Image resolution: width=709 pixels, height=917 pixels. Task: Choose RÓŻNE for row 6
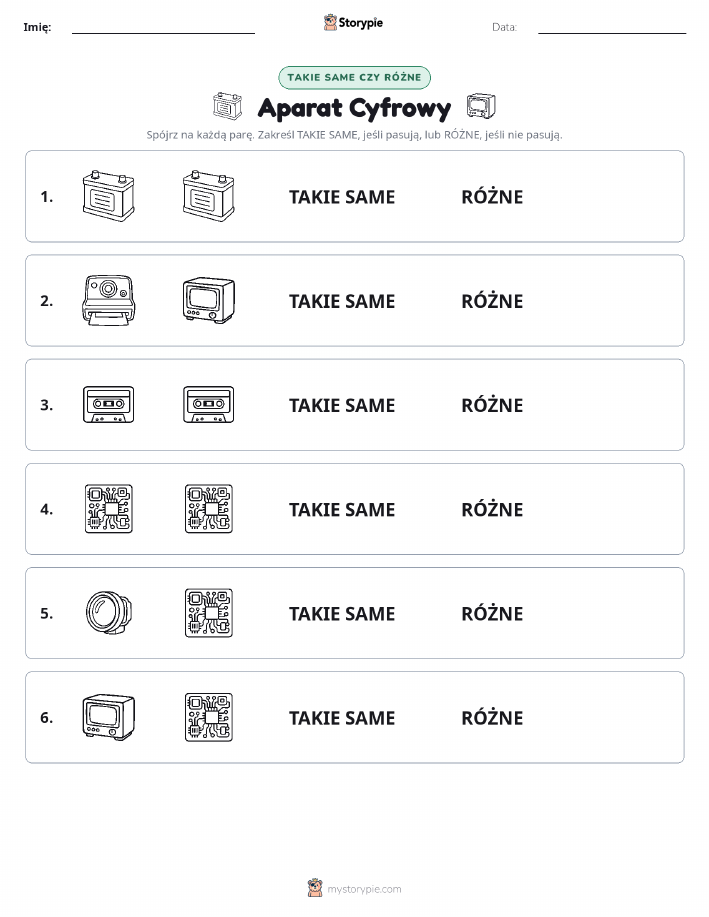492,718
